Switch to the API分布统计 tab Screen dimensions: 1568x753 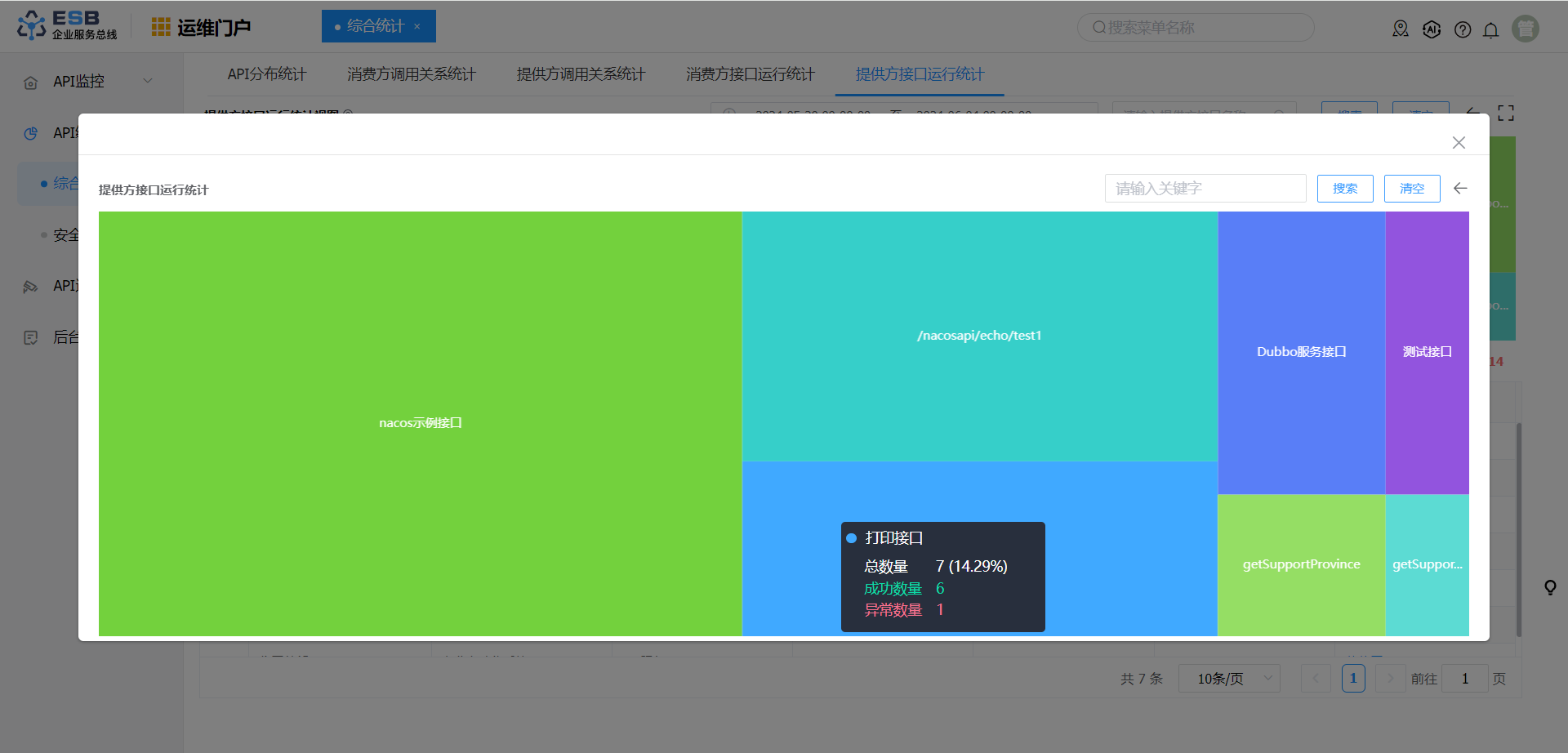coord(266,74)
